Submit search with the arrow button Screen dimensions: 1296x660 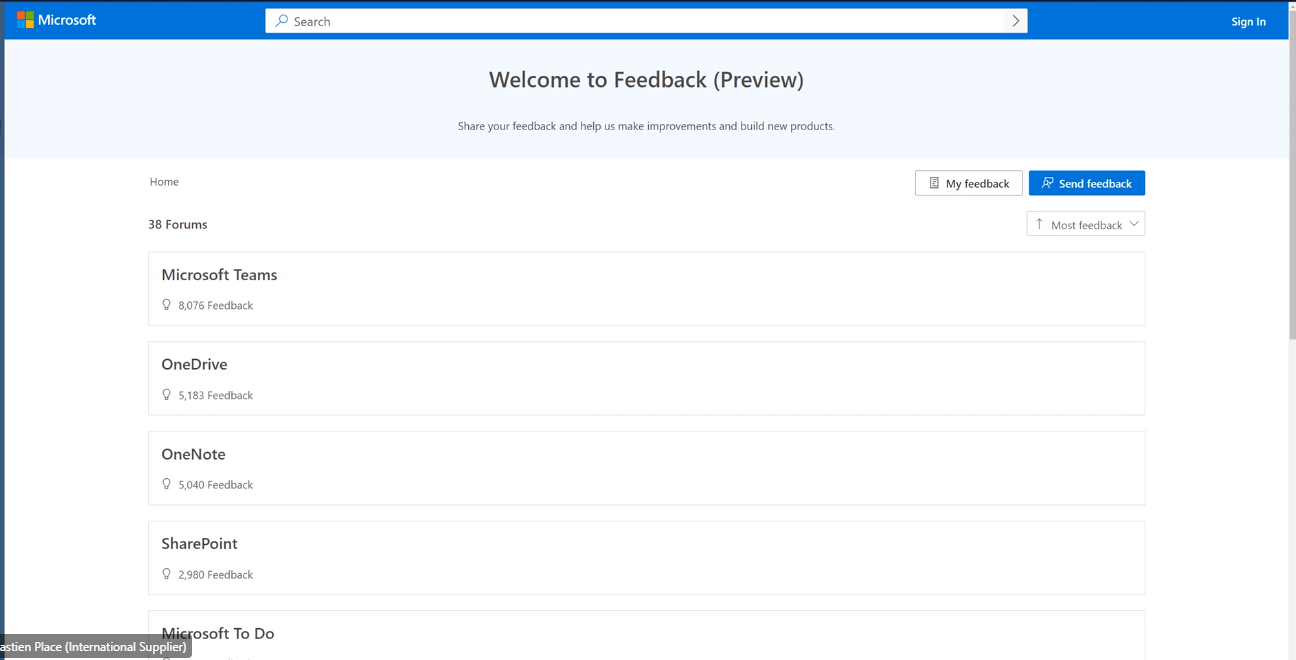pyautogui.click(x=1016, y=21)
